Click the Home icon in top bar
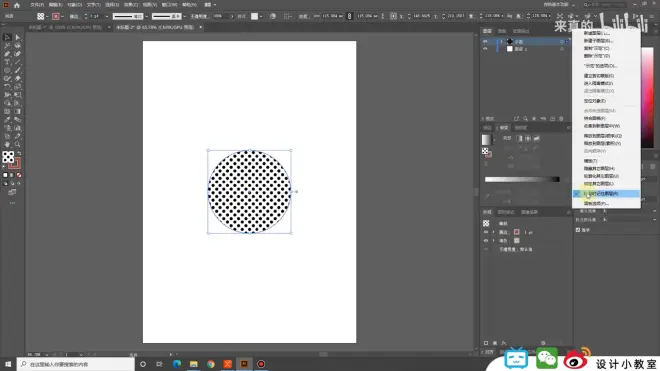The image size is (660, 371). coord(17,5)
